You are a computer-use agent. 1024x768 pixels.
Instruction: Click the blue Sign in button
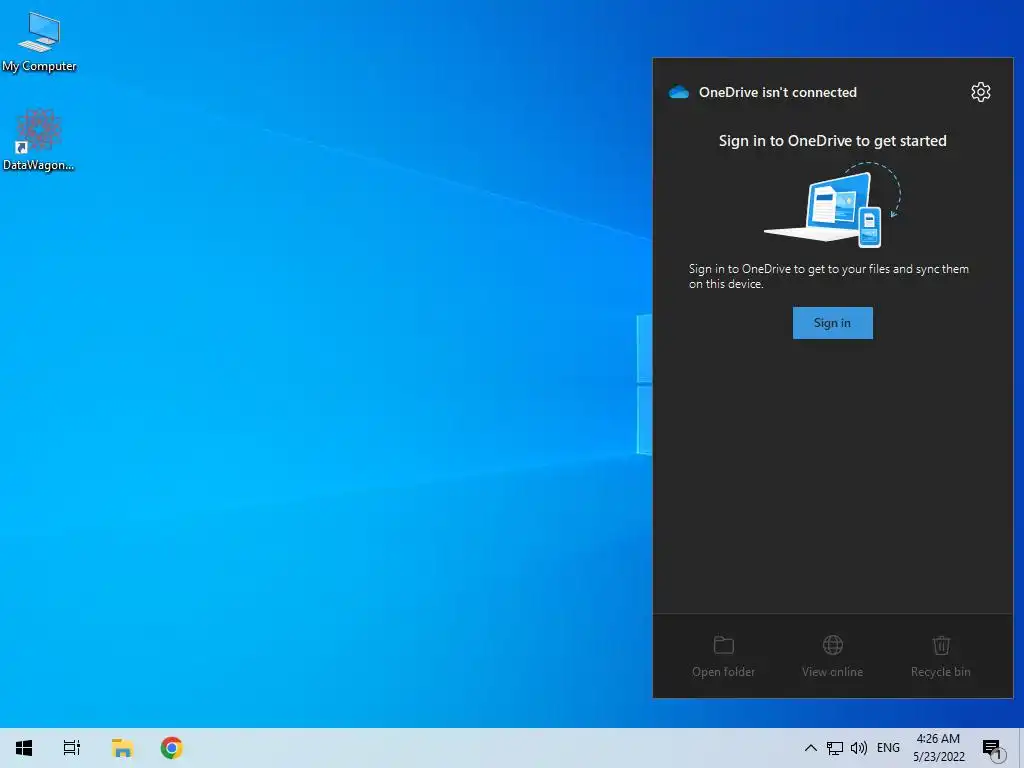(x=833, y=323)
